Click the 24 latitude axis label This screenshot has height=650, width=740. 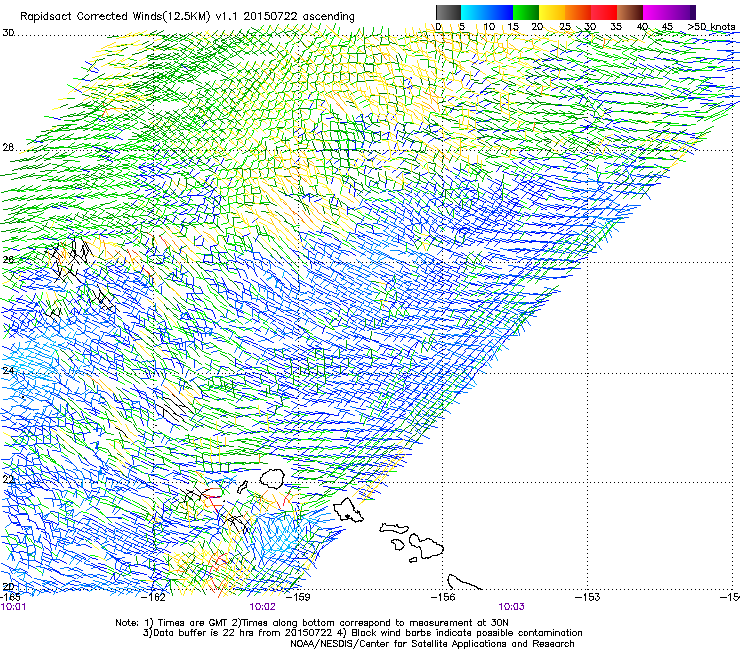8,371
